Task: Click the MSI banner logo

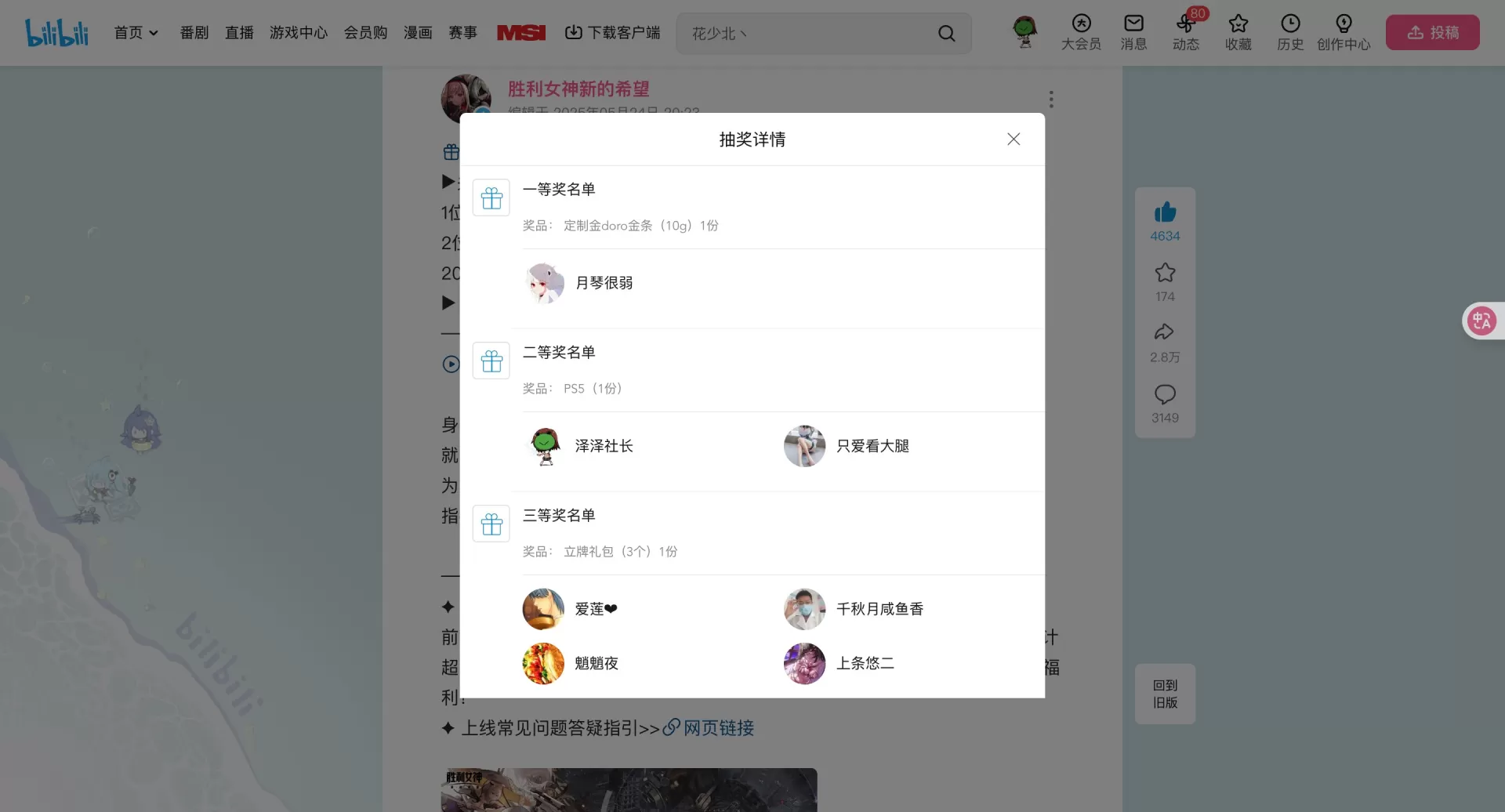Action: pyautogui.click(x=521, y=32)
